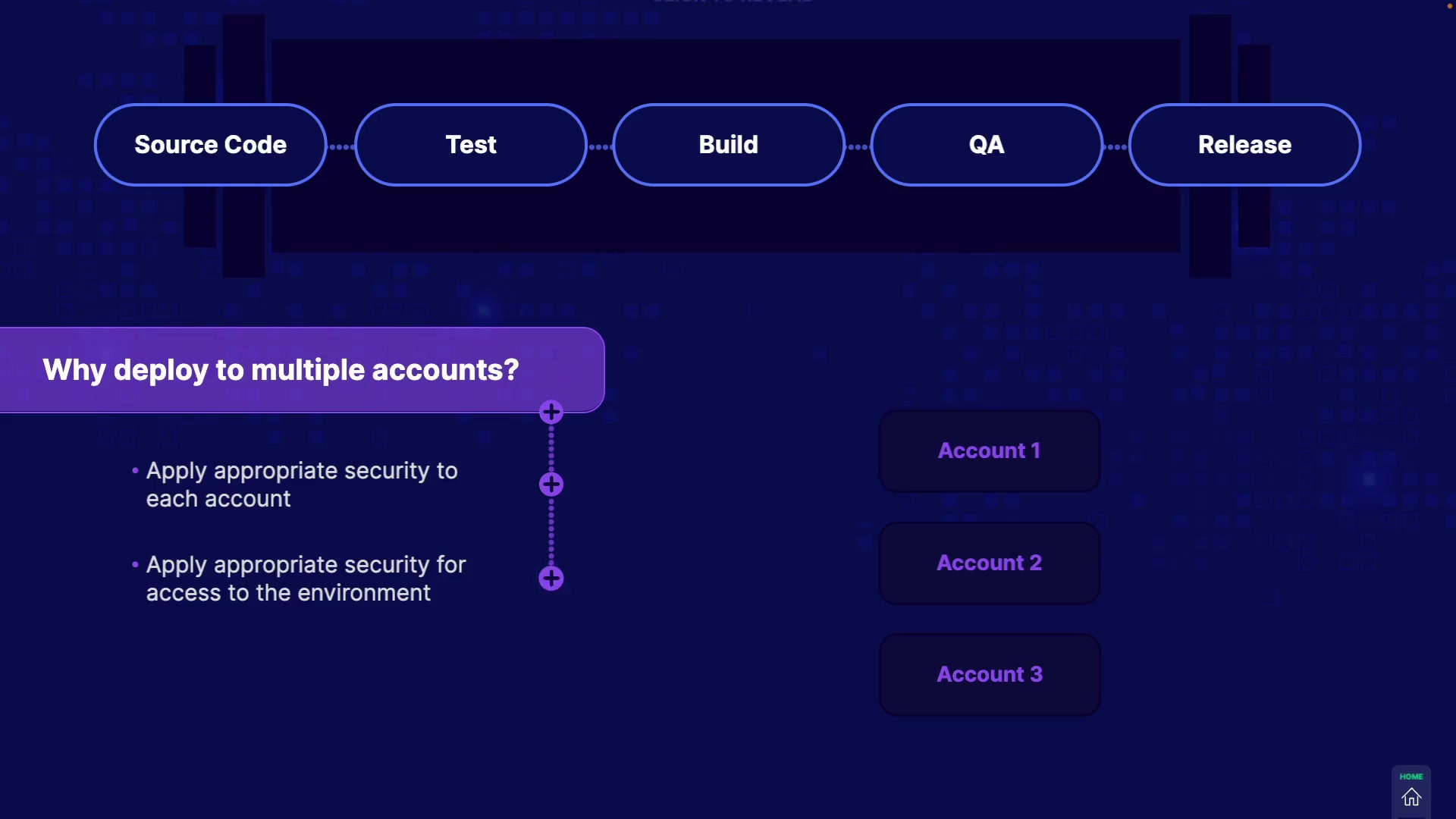Click dotted connector between Source Code and Test
The width and height of the screenshot is (1456, 819).
(341, 147)
